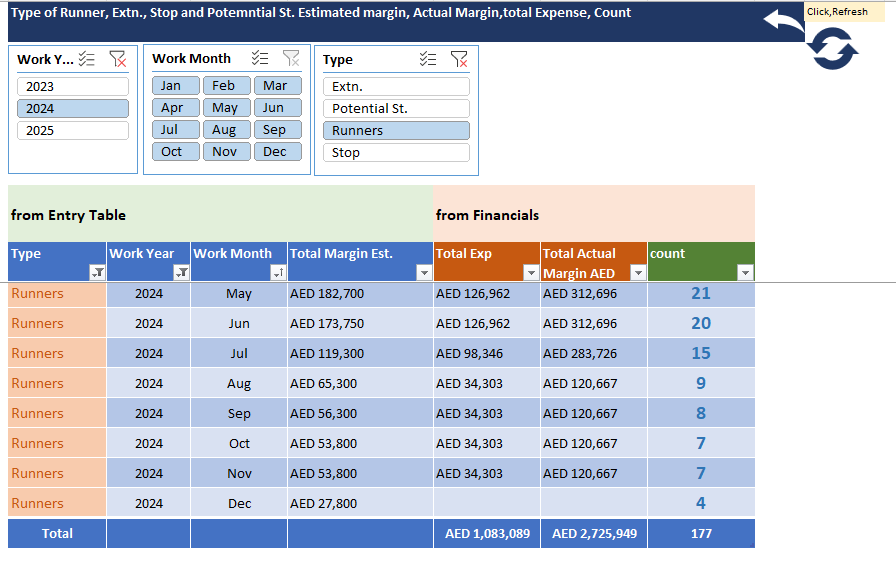Choose Potential St. in Type slicer
This screenshot has height=578, width=896.
point(396,109)
